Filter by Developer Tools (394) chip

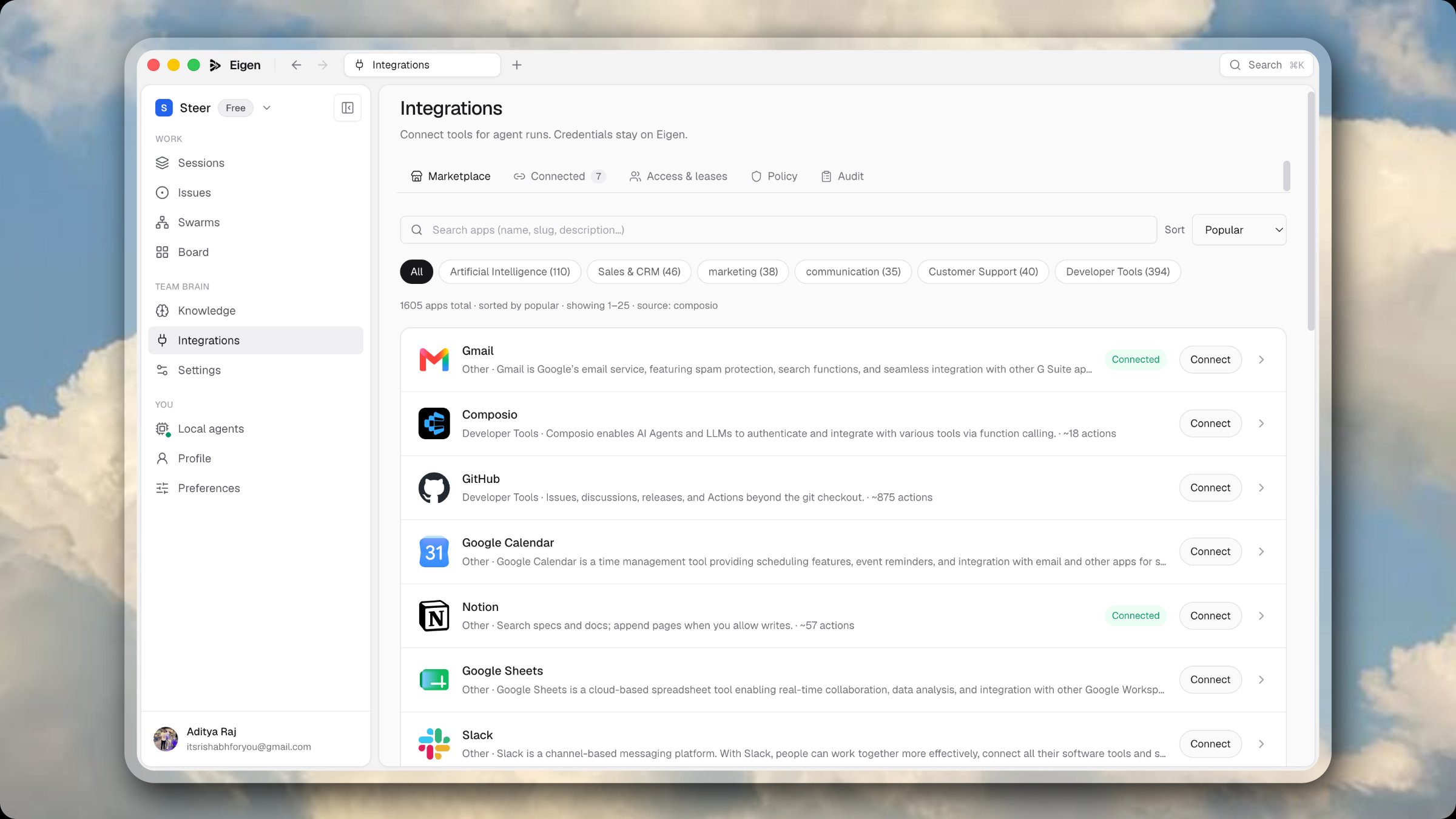1117,272
